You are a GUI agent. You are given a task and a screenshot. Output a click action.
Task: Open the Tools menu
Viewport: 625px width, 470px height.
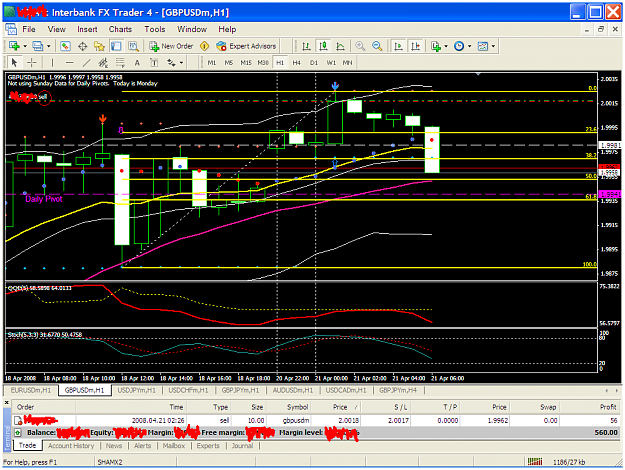pos(155,29)
